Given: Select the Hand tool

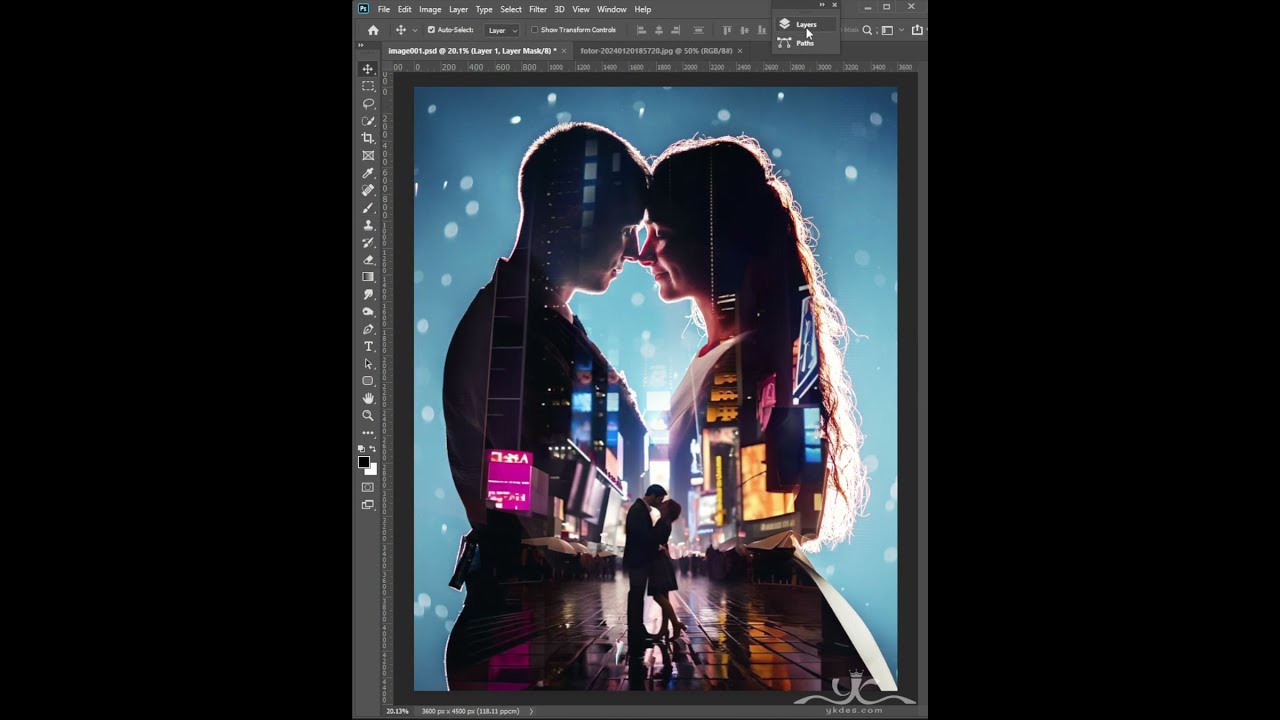Looking at the screenshot, I should click(x=368, y=398).
